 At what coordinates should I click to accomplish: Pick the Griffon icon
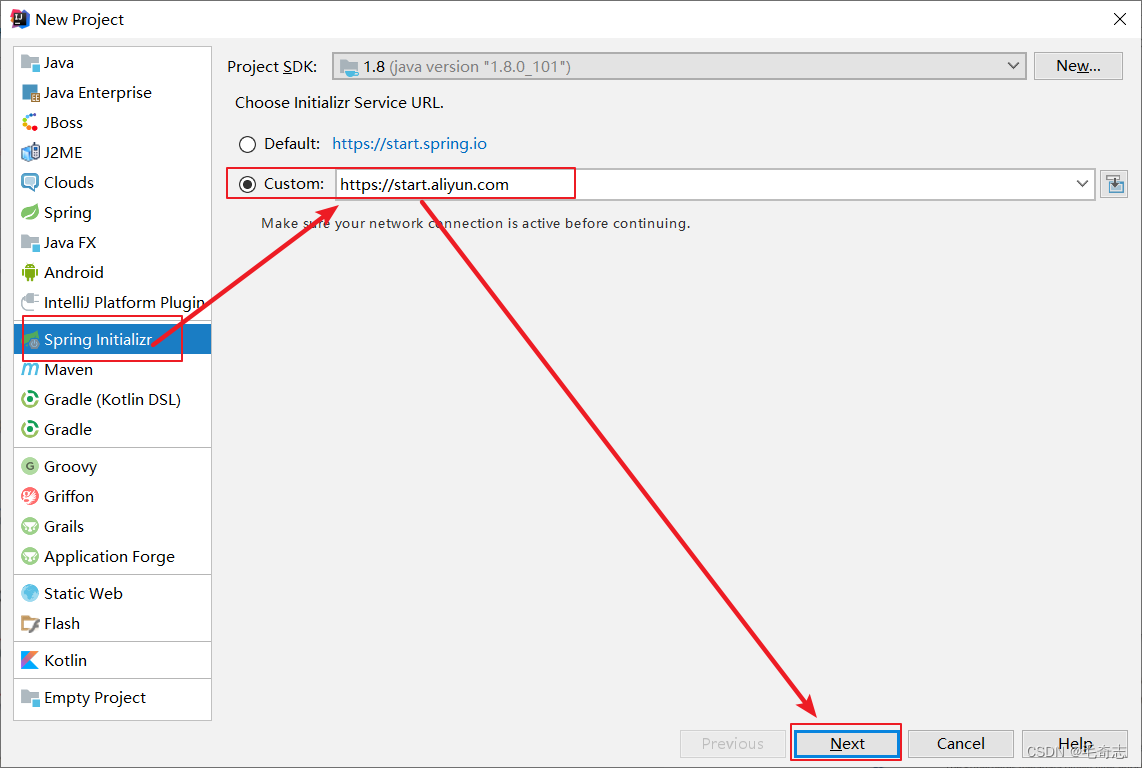point(30,496)
